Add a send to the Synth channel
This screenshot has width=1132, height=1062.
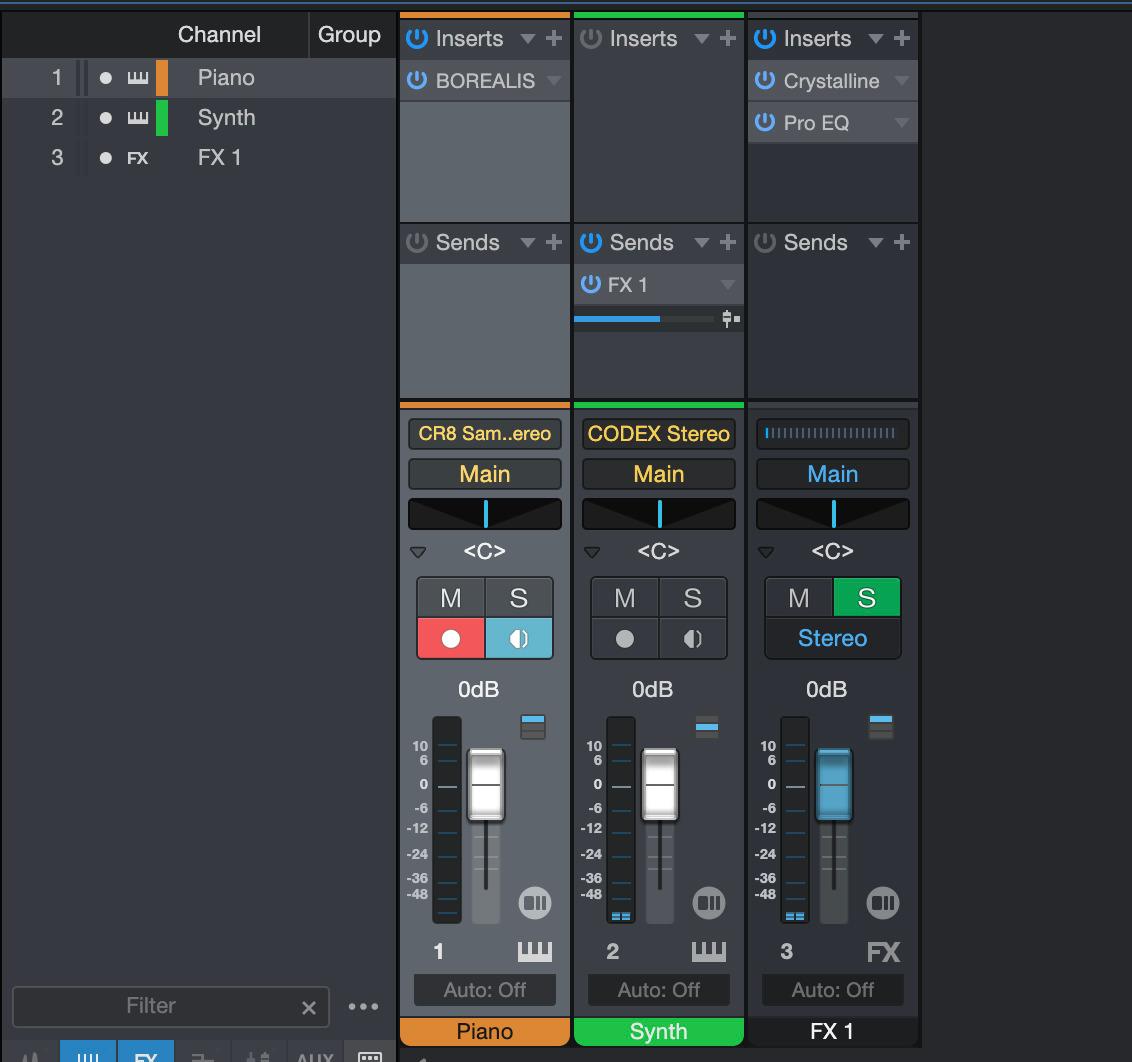(x=728, y=243)
